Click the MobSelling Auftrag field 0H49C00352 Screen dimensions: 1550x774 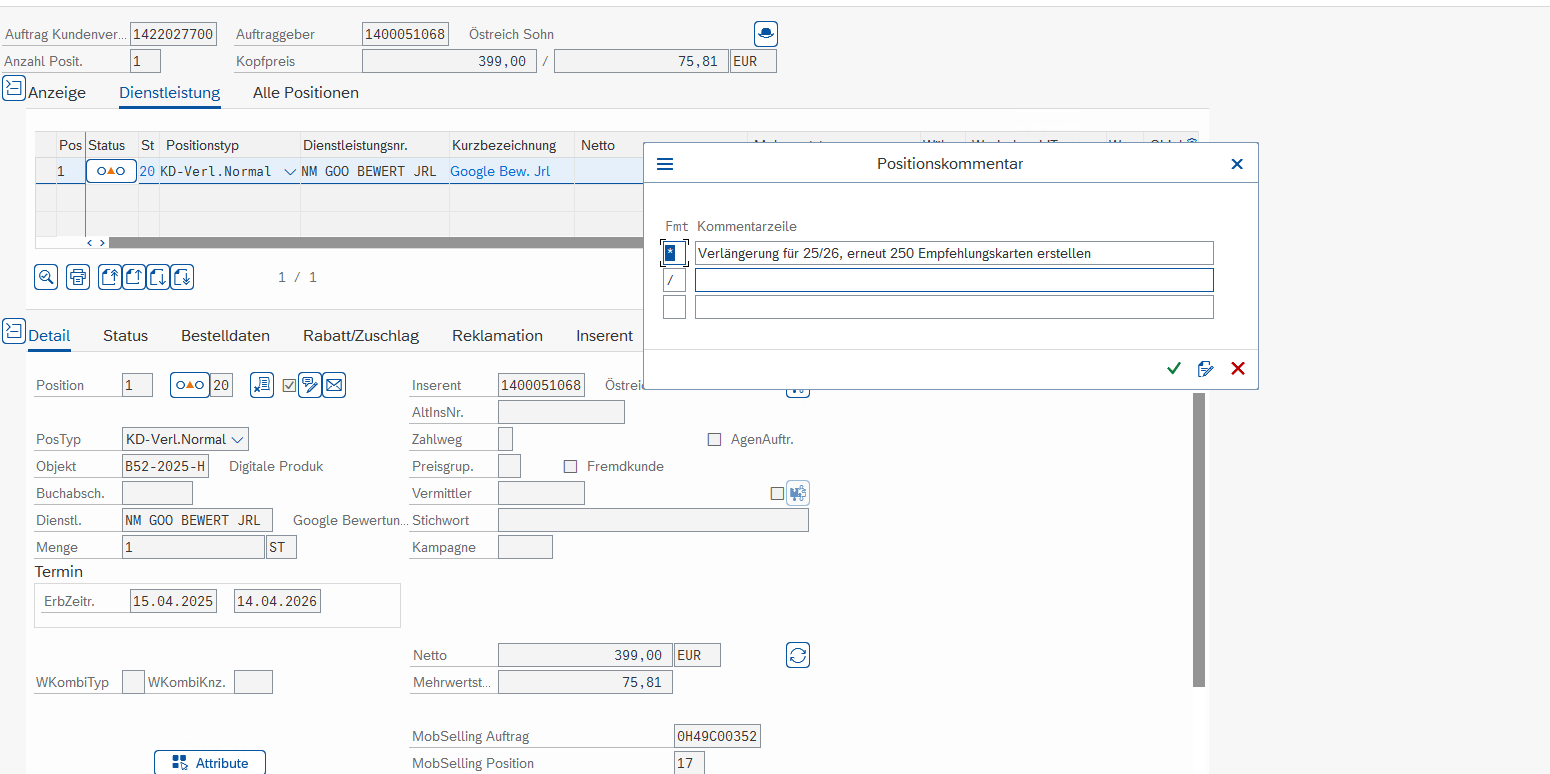tap(717, 737)
